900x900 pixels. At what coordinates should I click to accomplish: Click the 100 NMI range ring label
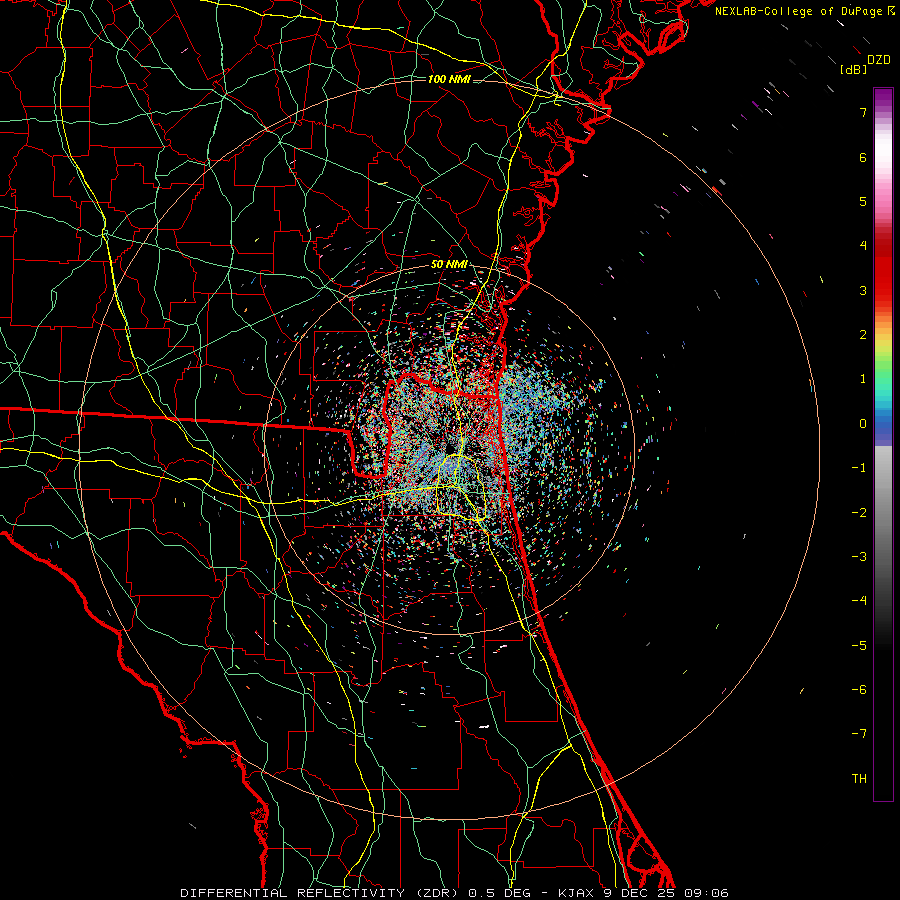coord(449,79)
